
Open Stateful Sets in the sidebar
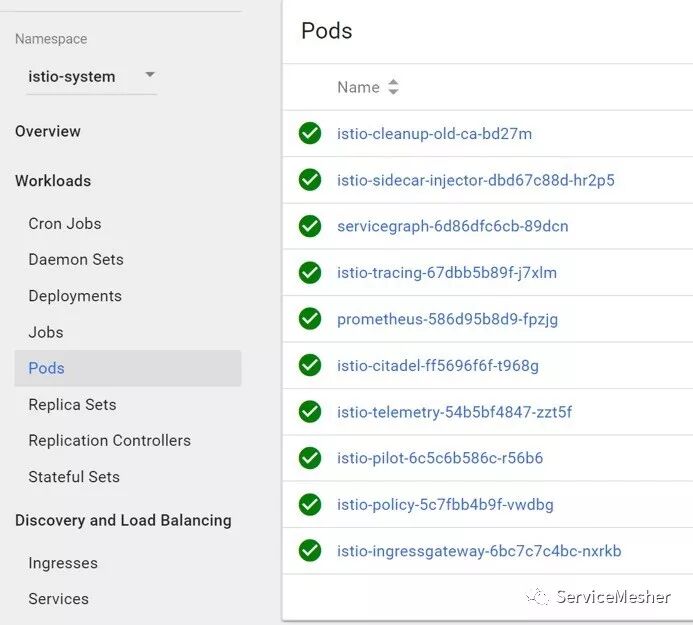(74, 477)
